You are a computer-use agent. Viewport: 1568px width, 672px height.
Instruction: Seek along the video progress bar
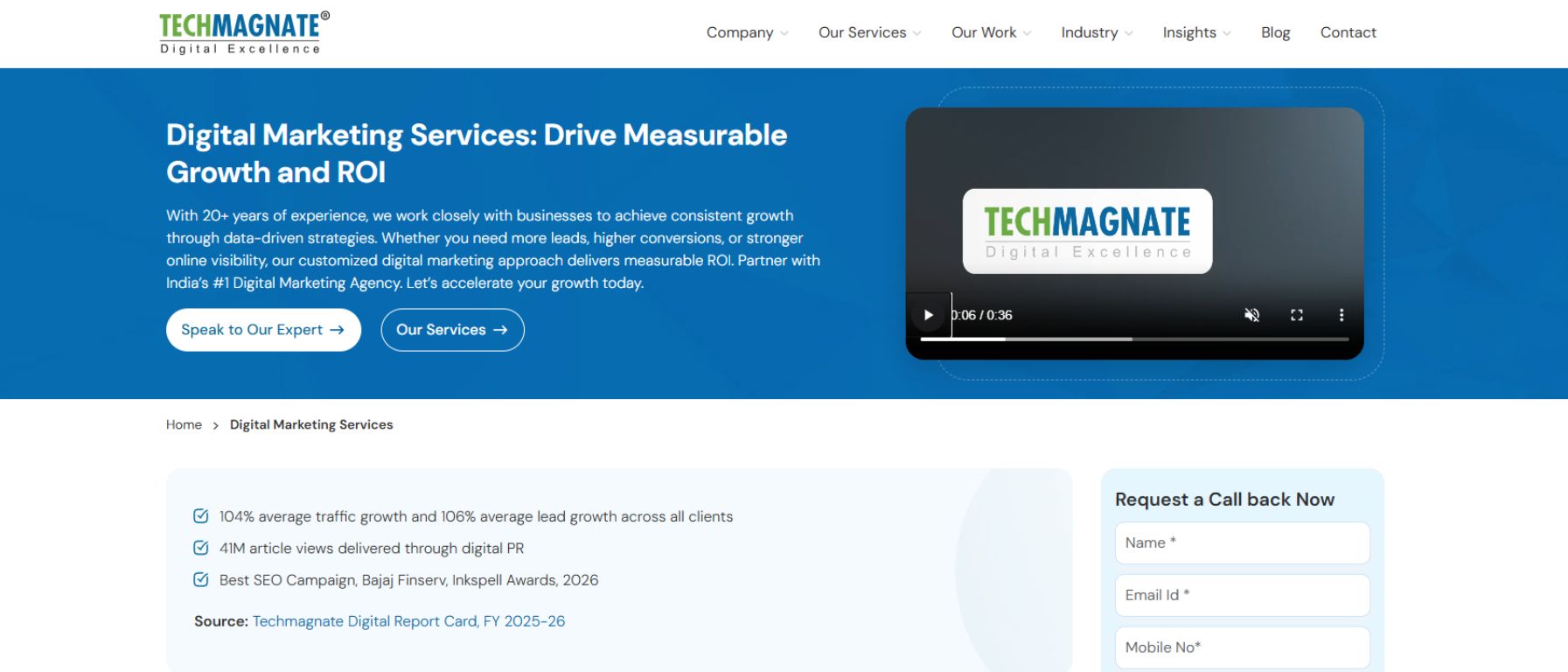pos(1134,339)
